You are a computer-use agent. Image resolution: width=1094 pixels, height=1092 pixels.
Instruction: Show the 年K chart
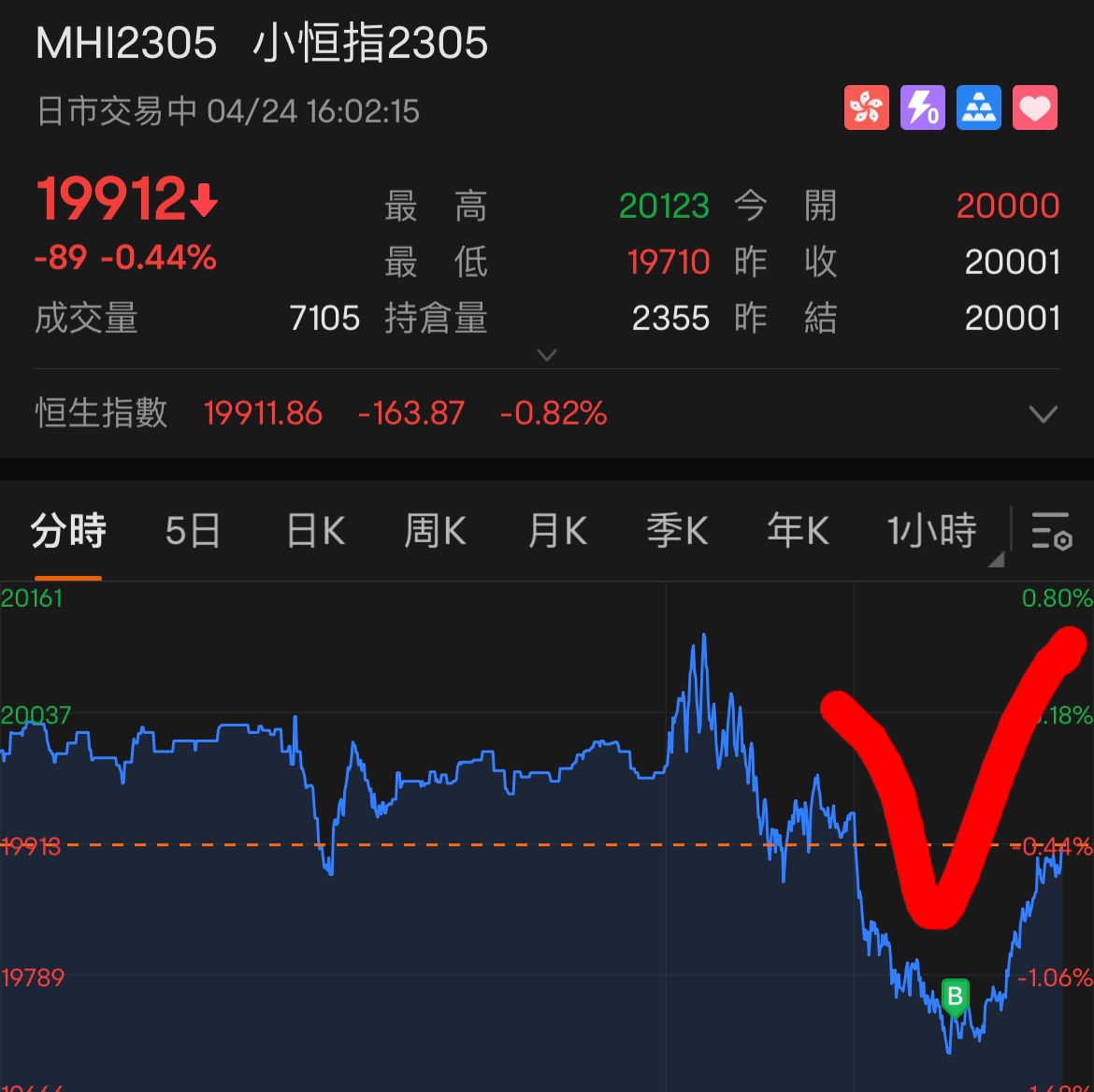[x=798, y=531]
